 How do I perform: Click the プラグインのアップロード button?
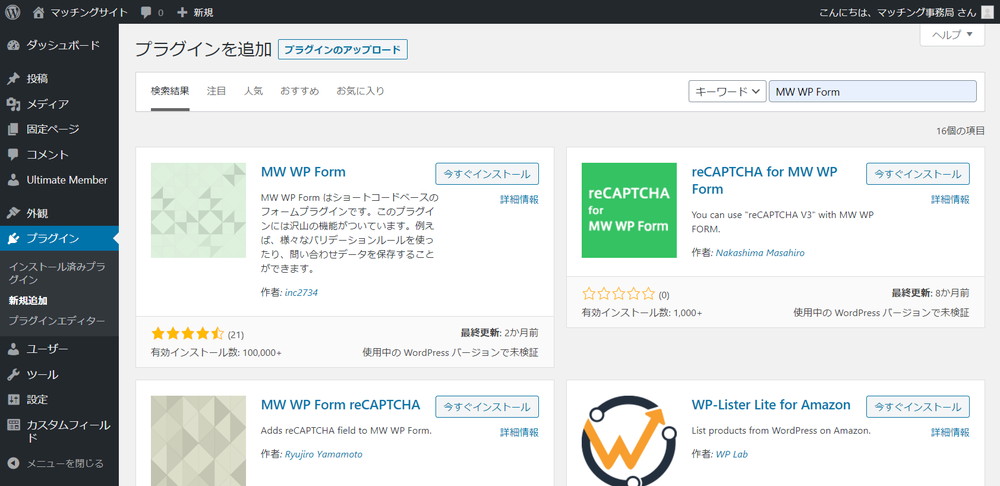tap(342, 49)
